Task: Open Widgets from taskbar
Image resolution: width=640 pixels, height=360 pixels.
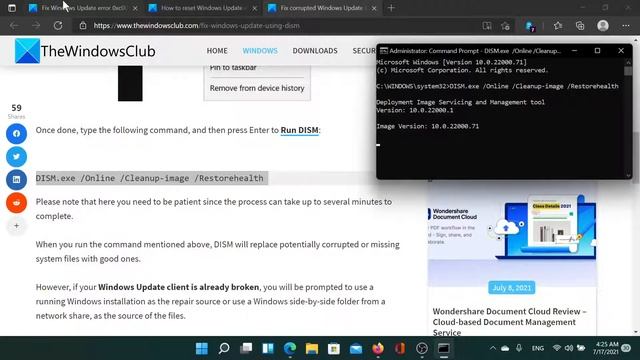Action: coord(268,348)
